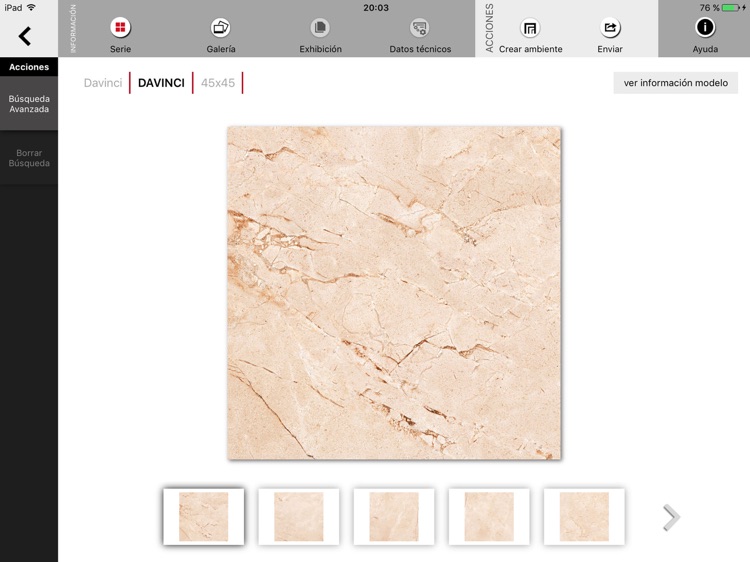The height and width of the screenshot is (562, 750).
Task: Open the Serie grid icon
Action: pyautogui.click(x=120, y=28)
